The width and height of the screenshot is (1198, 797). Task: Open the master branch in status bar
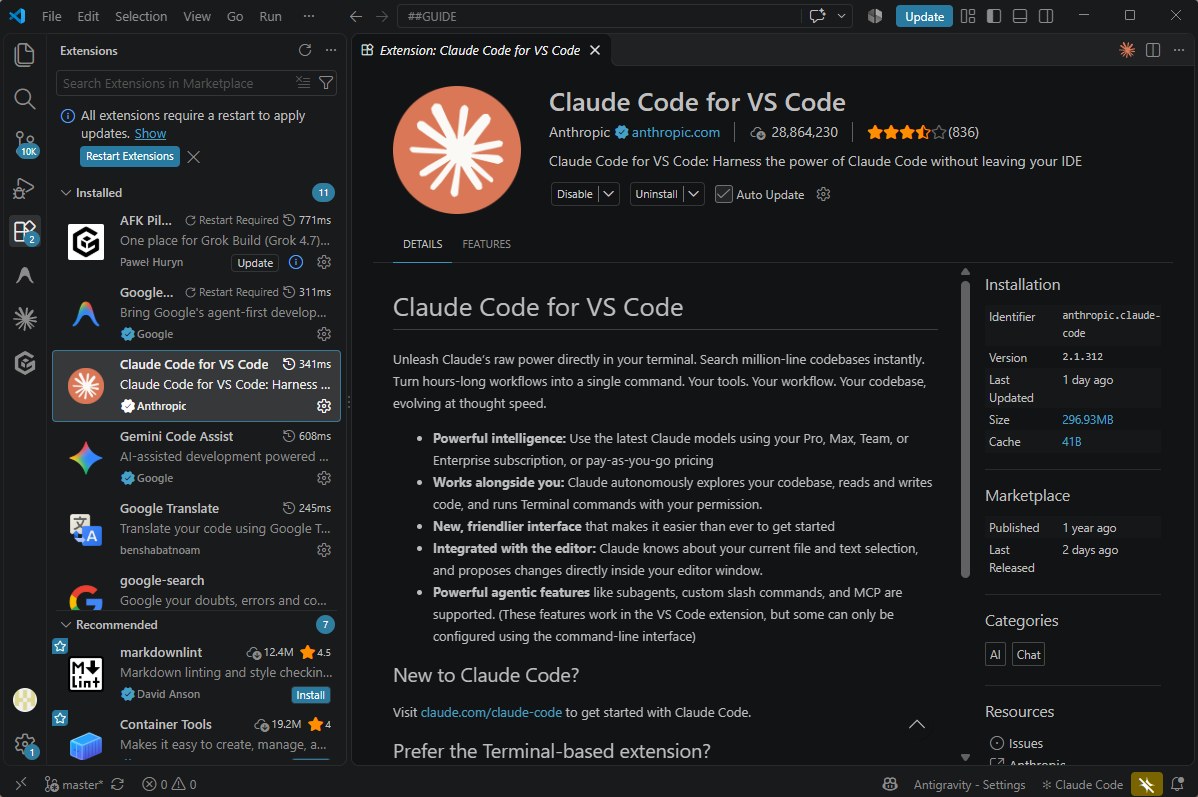pos(73,784)
